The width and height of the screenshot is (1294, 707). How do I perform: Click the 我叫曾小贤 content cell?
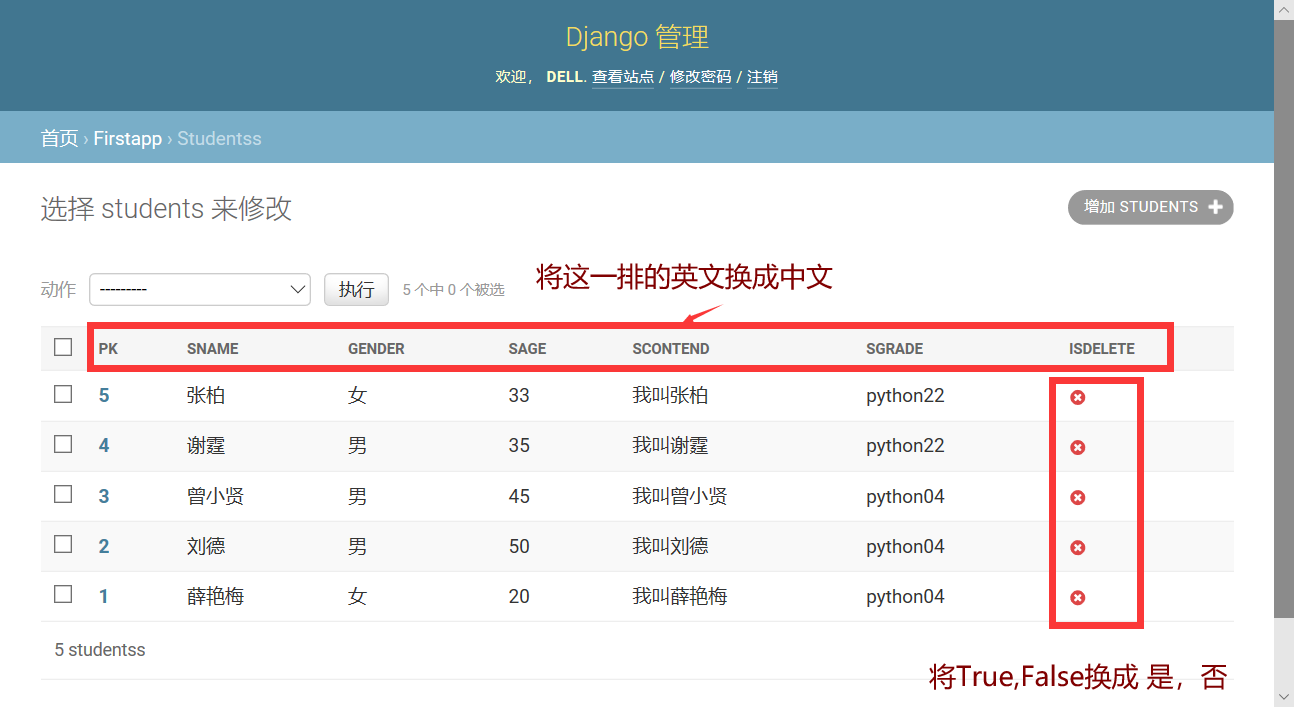pos(680,496)
